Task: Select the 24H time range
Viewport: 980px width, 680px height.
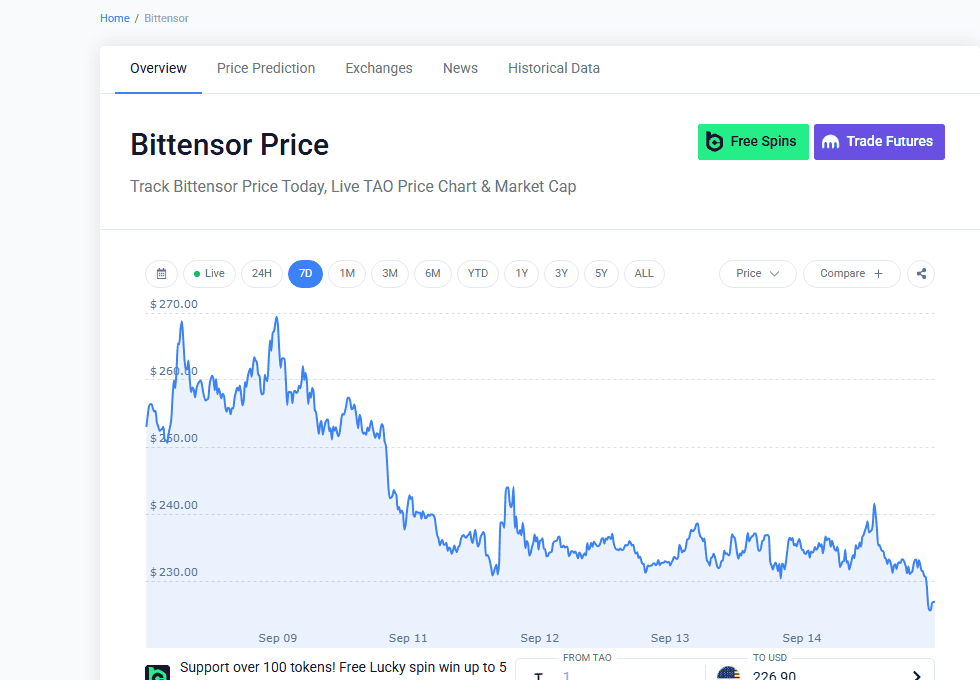Action: coord(262,274)
